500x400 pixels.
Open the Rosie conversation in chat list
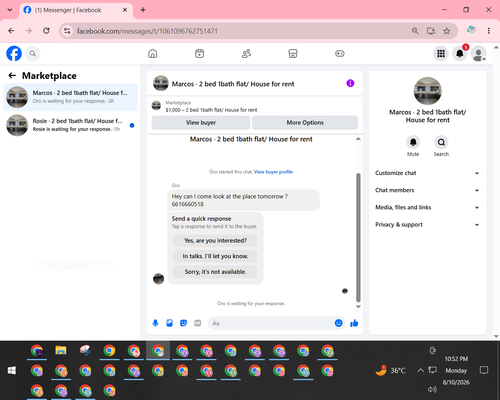70,125
